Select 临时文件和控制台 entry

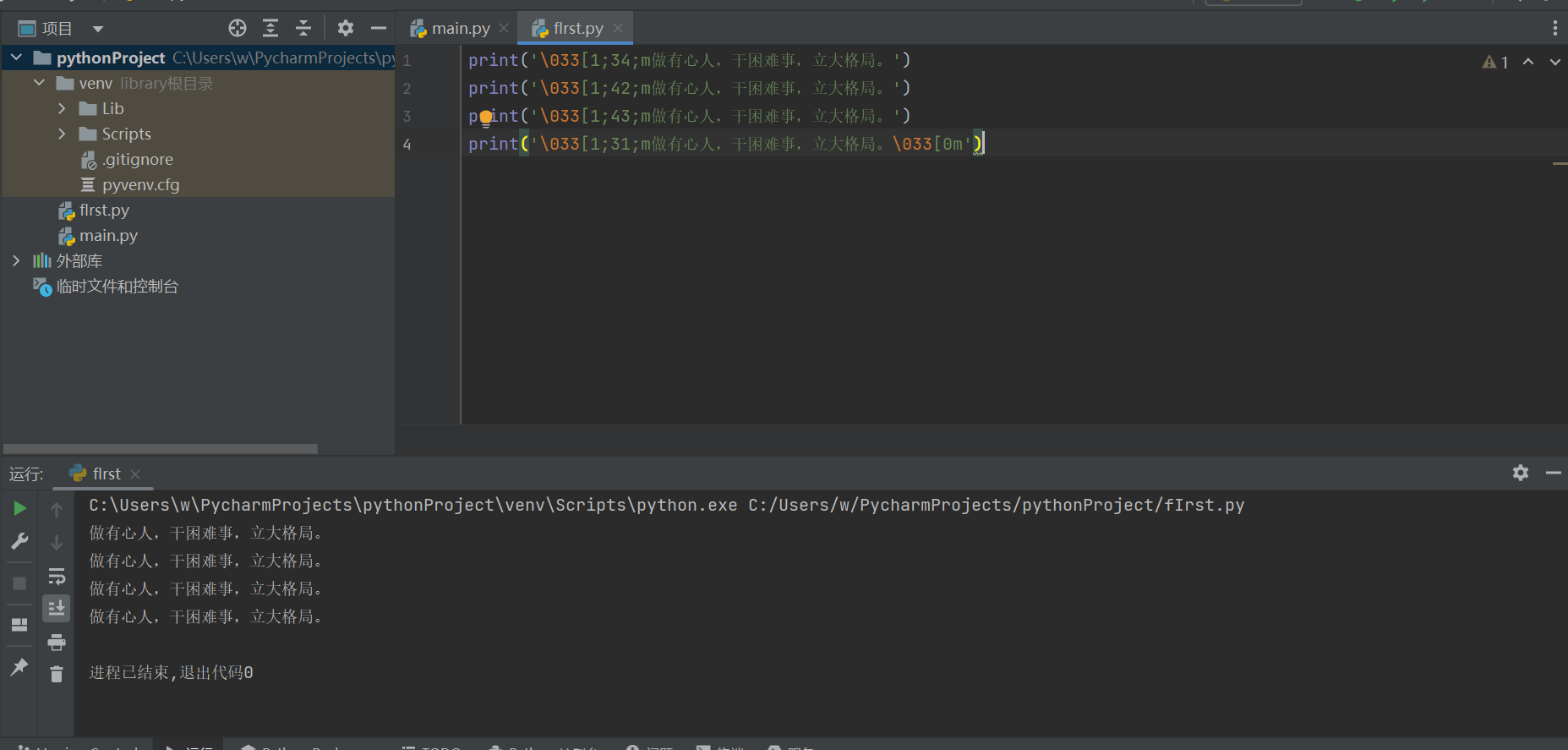coord(106,287)
